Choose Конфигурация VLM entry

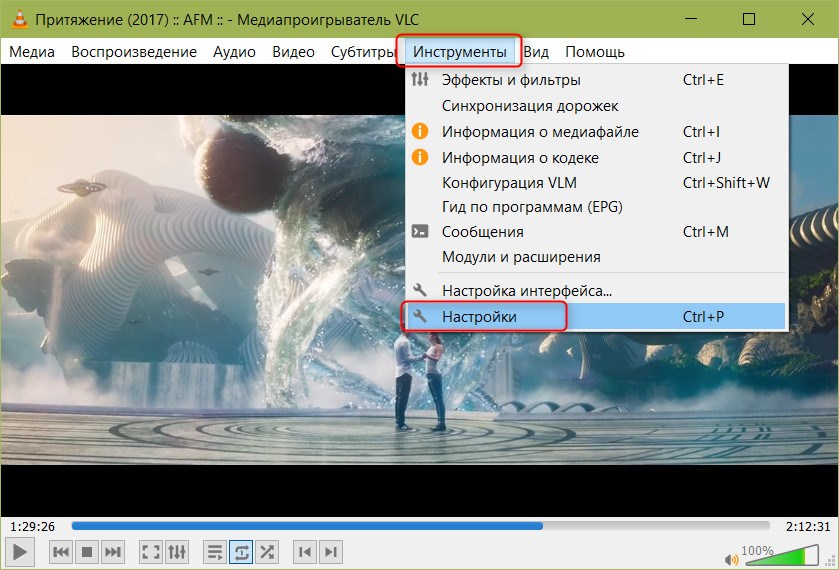[595, 183]
